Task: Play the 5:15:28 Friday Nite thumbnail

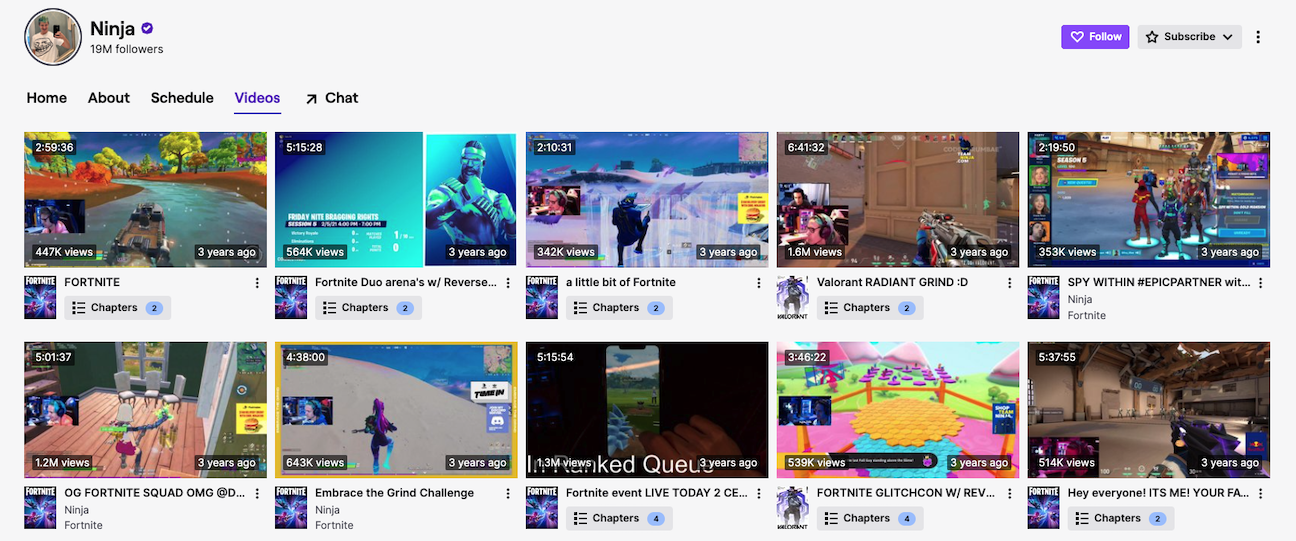Action: 396,200
